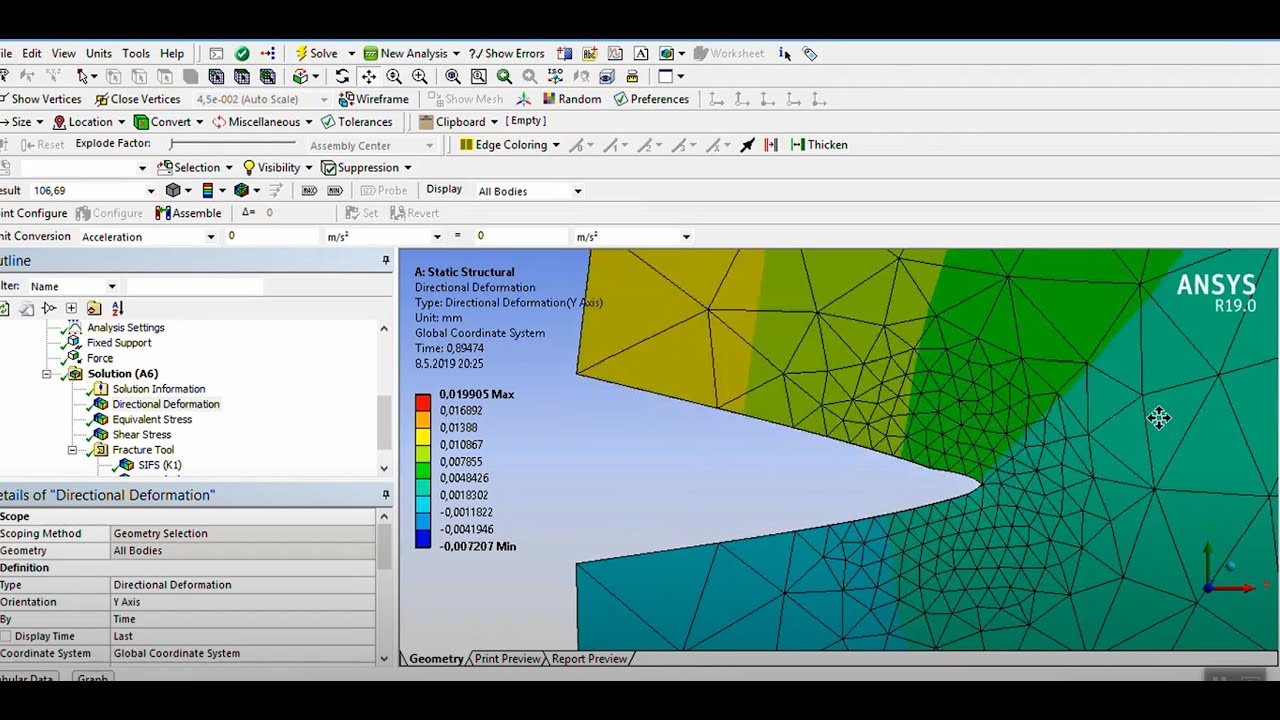Switch to the Print Preview tab
Viewport: 1280px width, 720px height.
tap(507, 658)
